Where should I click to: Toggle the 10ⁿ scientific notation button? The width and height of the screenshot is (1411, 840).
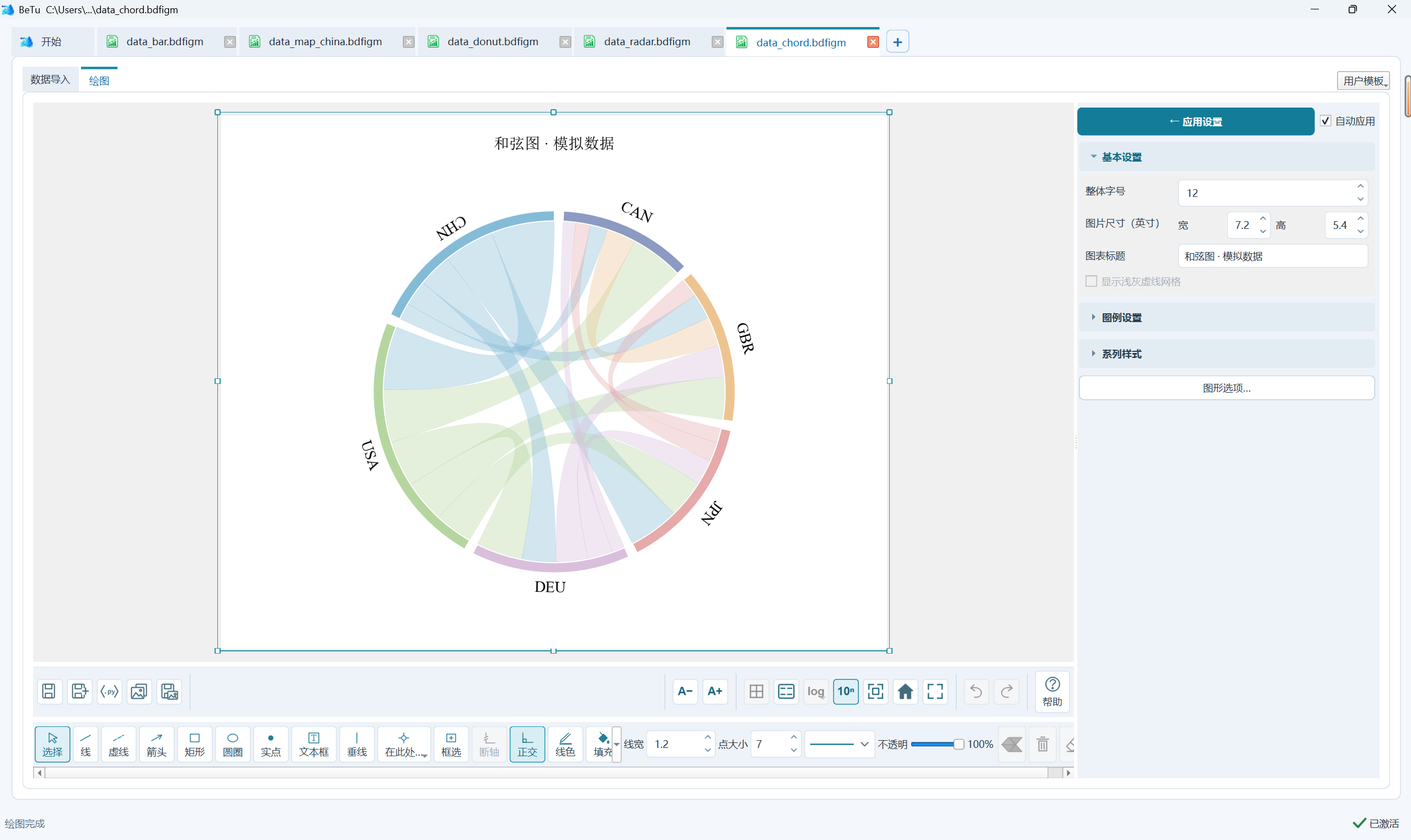point(846,691)
